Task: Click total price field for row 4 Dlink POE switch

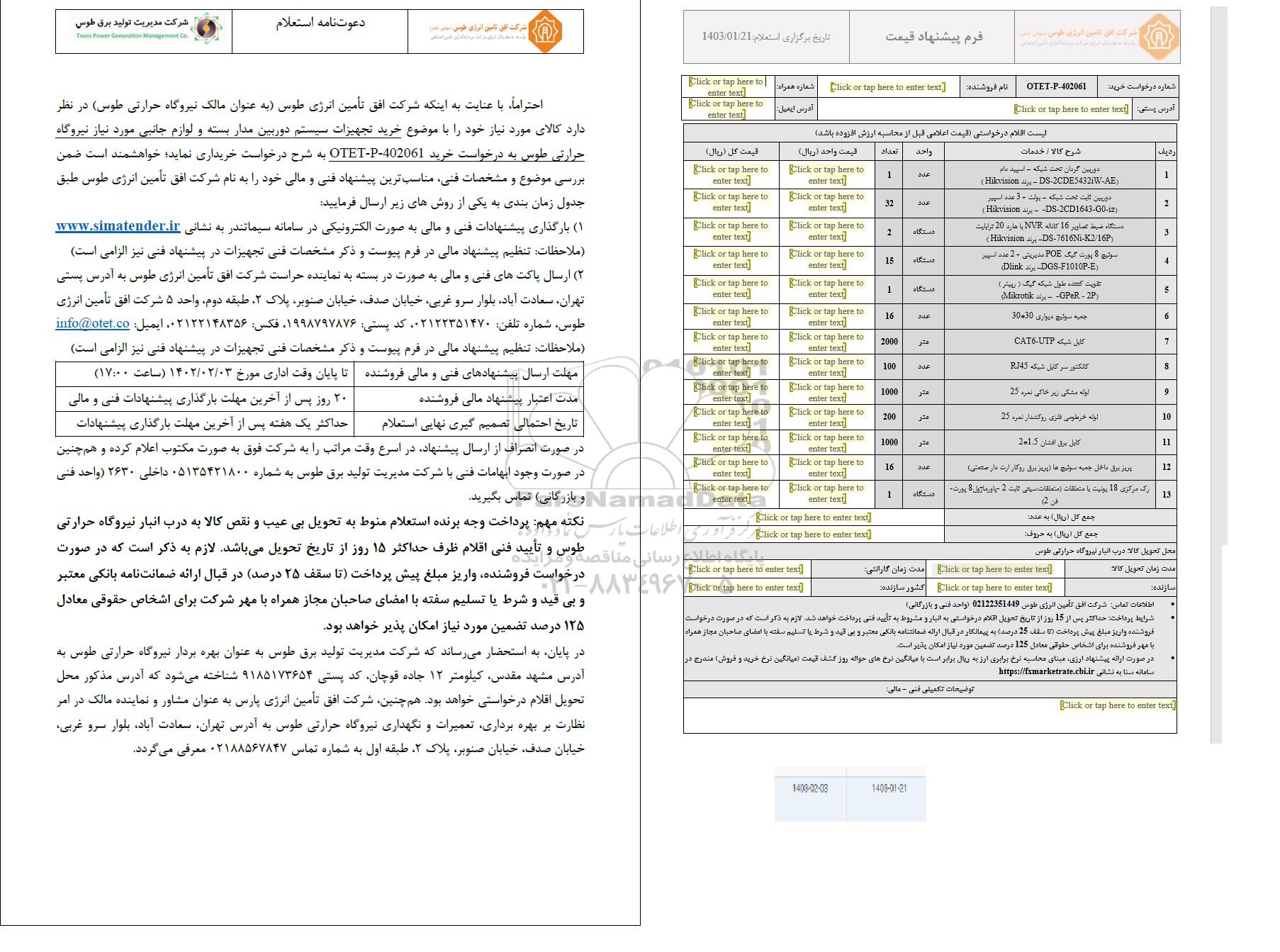Action: (x=731, y=259)
